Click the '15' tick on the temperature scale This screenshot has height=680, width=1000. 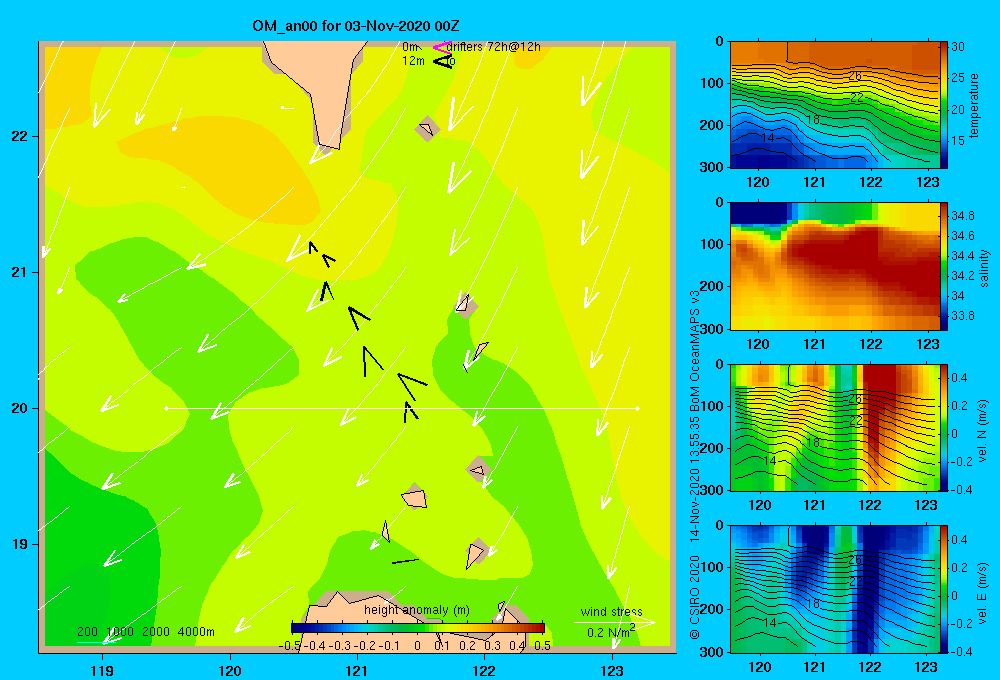(x=958, y=141)
